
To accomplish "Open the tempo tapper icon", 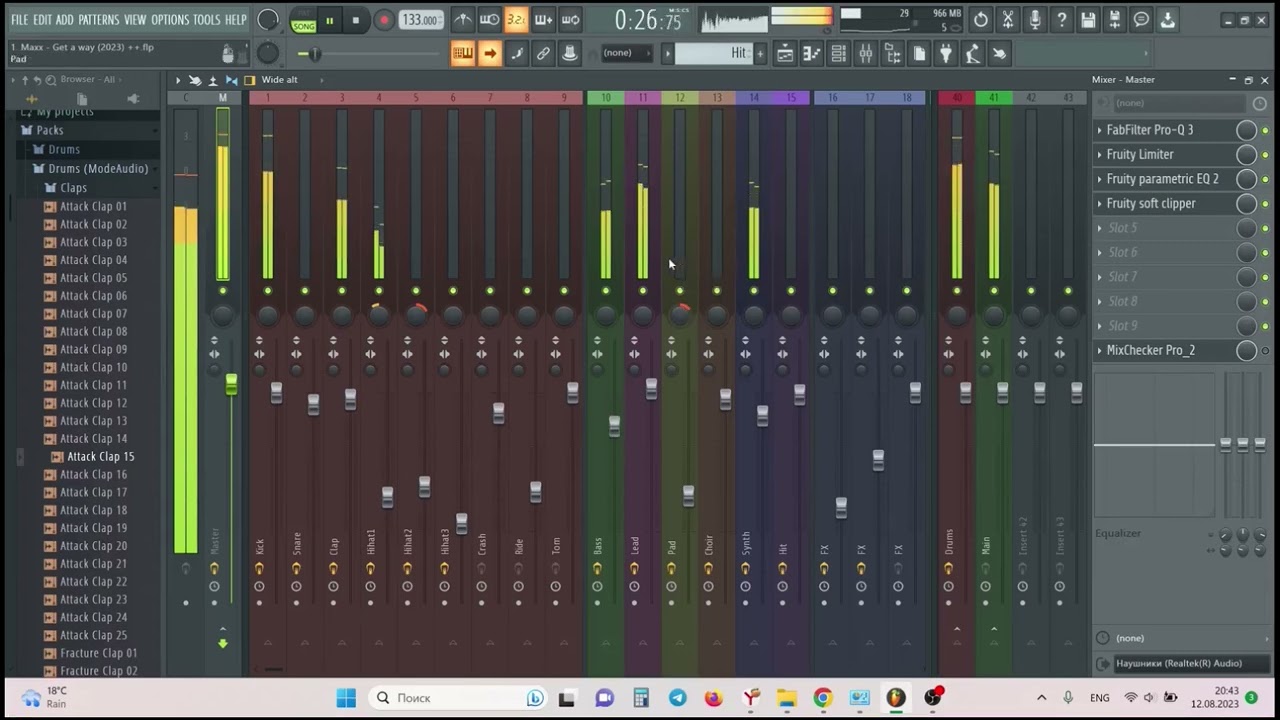I will (972, 54).
